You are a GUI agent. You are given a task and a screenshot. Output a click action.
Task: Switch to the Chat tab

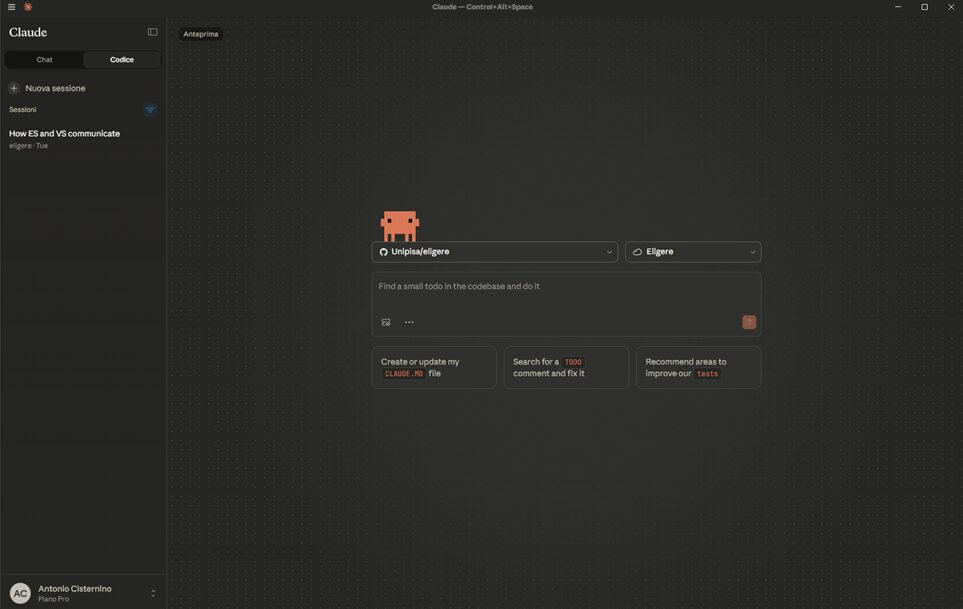[44, 60]
